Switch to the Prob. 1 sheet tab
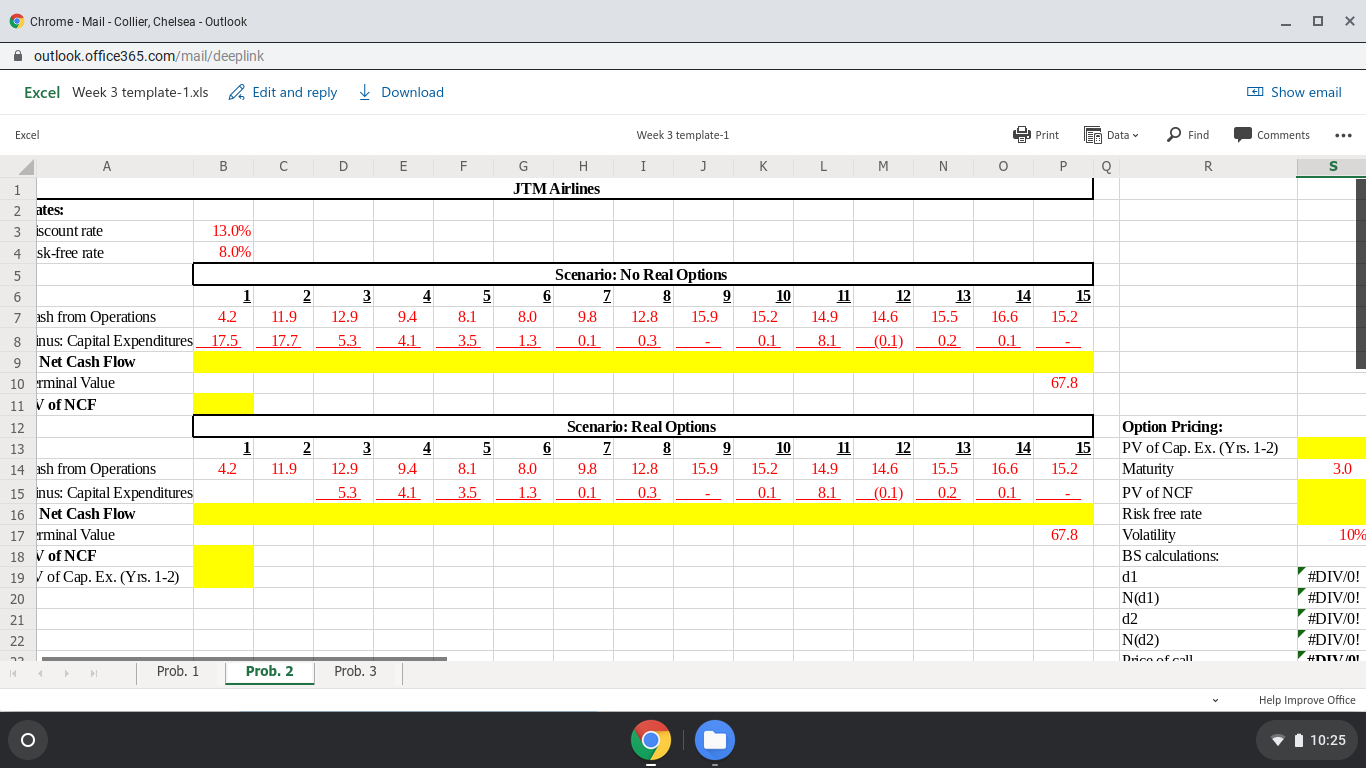Screen dimensions: 1366x768 pos(178,671)
